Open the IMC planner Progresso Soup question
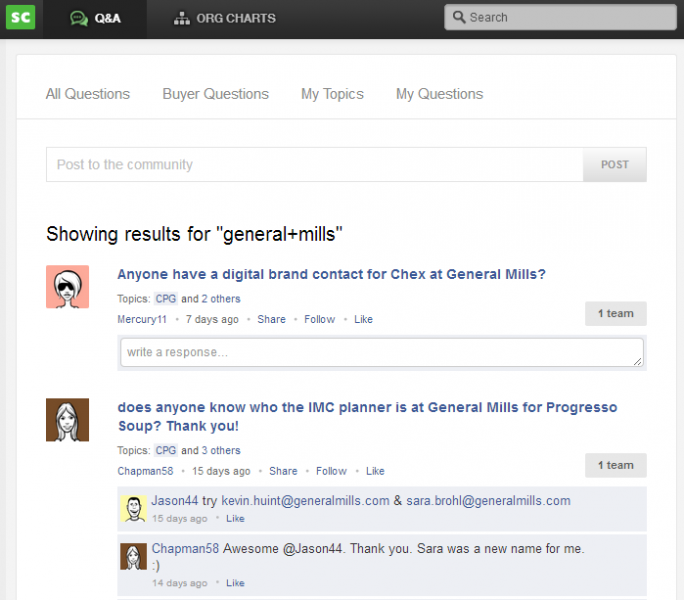This screenshot has height=600, width=684. tap(367, 416)
